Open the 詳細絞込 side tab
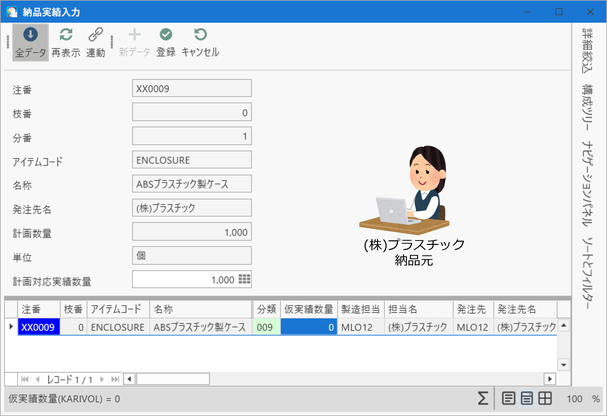The image size is (607, 416). [587, 51]
